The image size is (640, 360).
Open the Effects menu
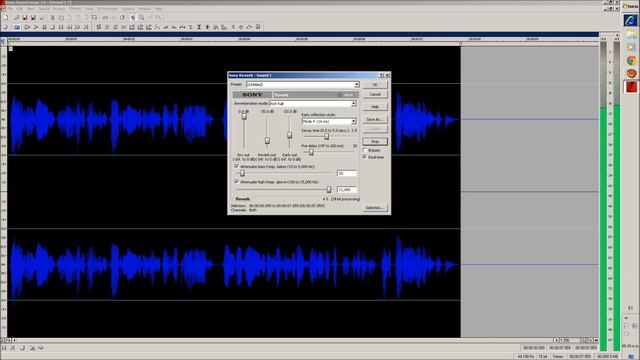(x=75, y=9)
